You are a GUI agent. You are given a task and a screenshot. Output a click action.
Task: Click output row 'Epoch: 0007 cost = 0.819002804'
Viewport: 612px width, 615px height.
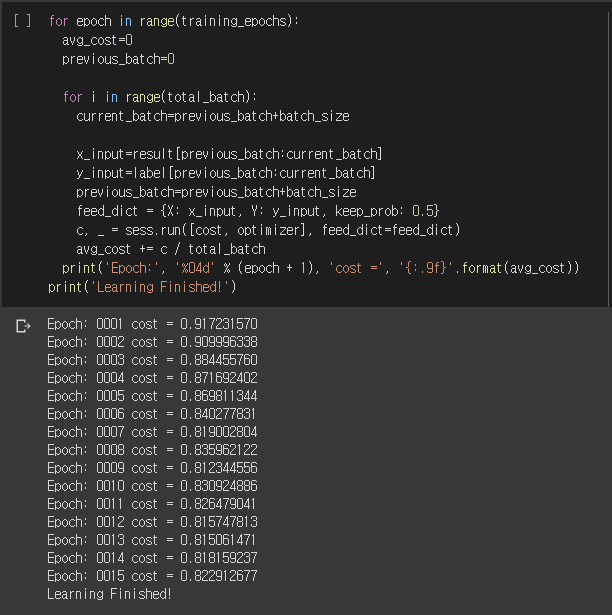coord(152,433)
